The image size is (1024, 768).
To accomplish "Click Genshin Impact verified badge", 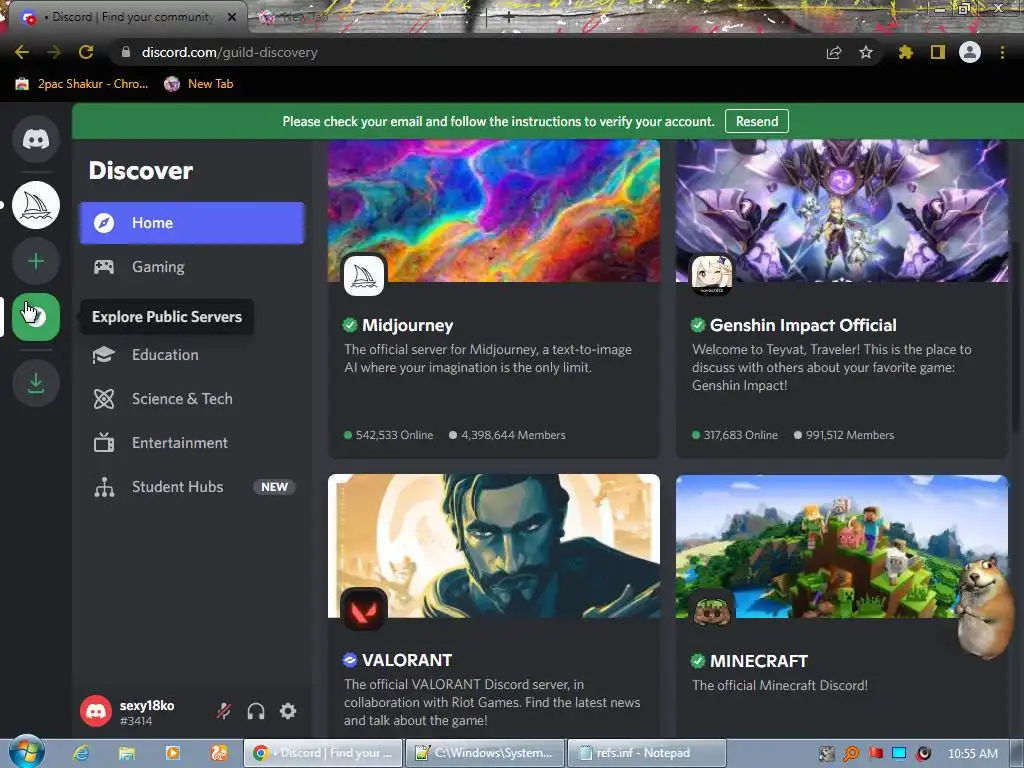I will (697, 325).
